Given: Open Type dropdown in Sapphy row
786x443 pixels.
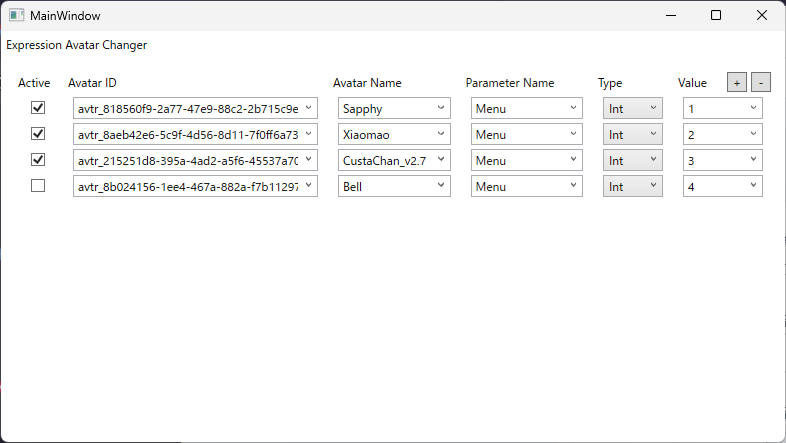Looking at the screenshot, I should pos(633,108).
